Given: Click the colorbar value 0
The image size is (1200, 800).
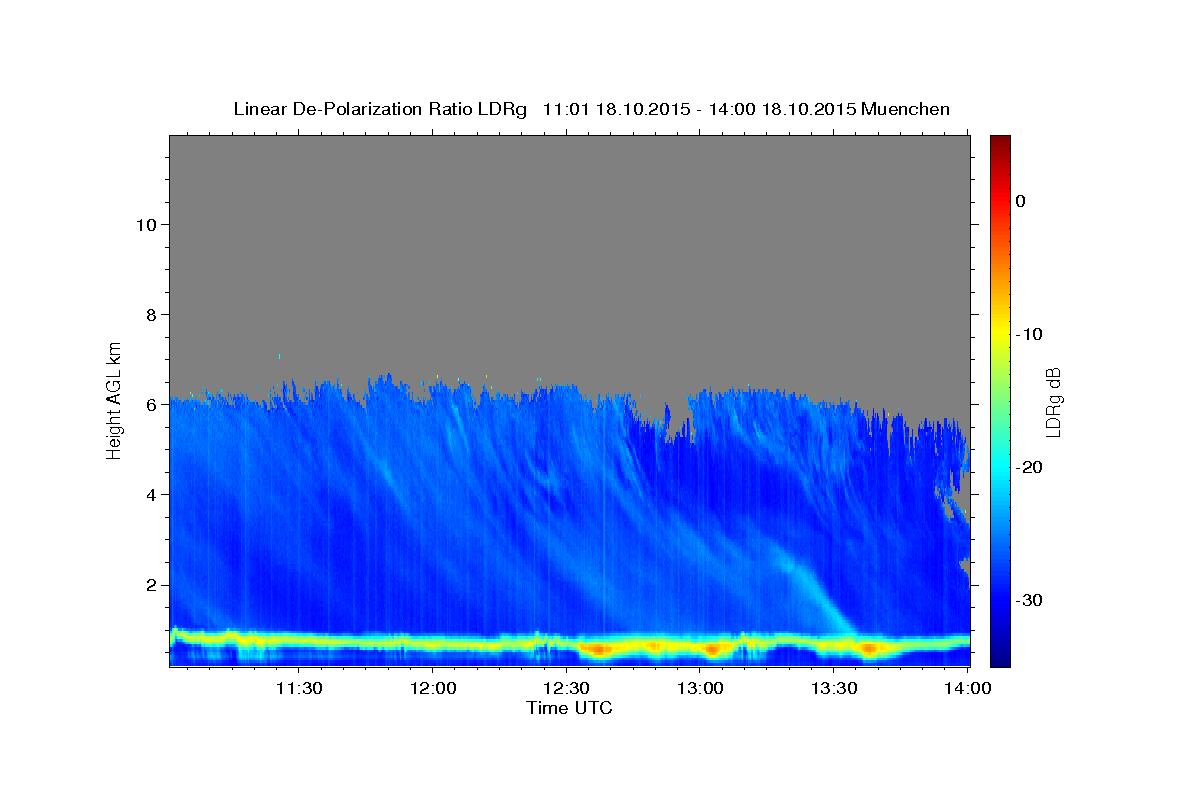Looking at the screenshot, I should coord(1021,201).
